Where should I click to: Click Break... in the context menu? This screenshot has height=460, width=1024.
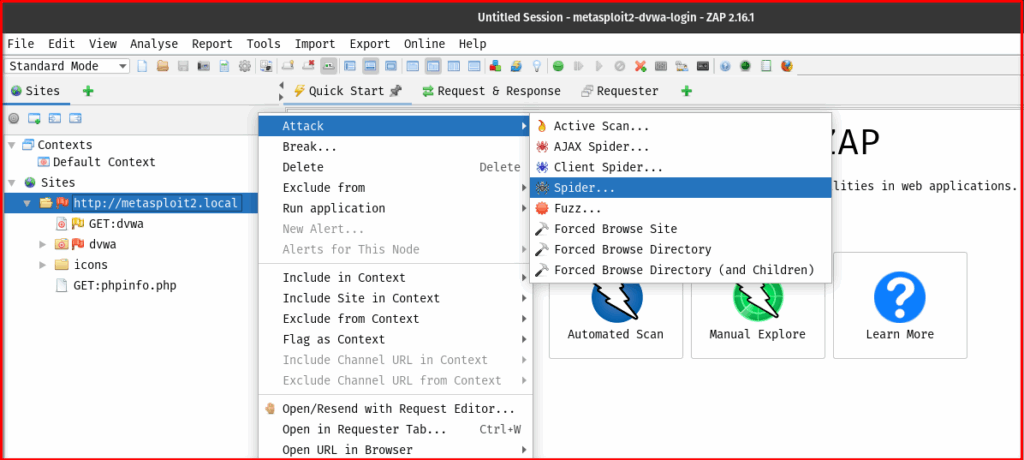(396, 147)
